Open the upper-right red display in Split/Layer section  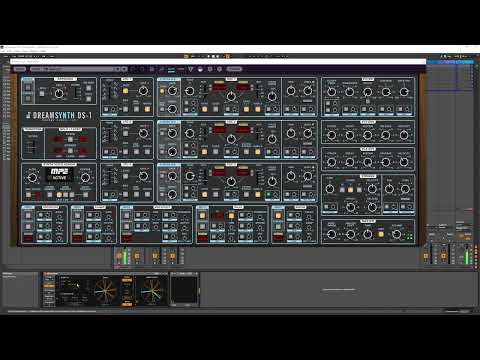[x=83, y=139]
